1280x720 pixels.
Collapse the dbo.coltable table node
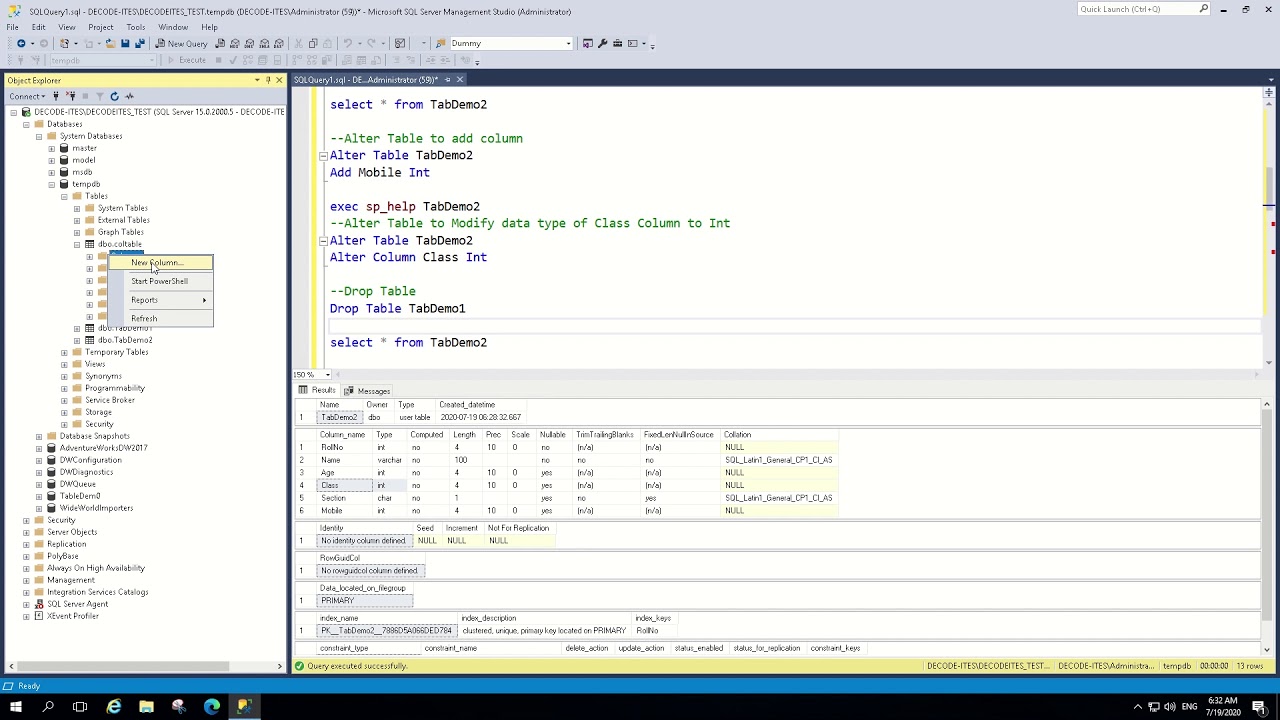point(77,244)
